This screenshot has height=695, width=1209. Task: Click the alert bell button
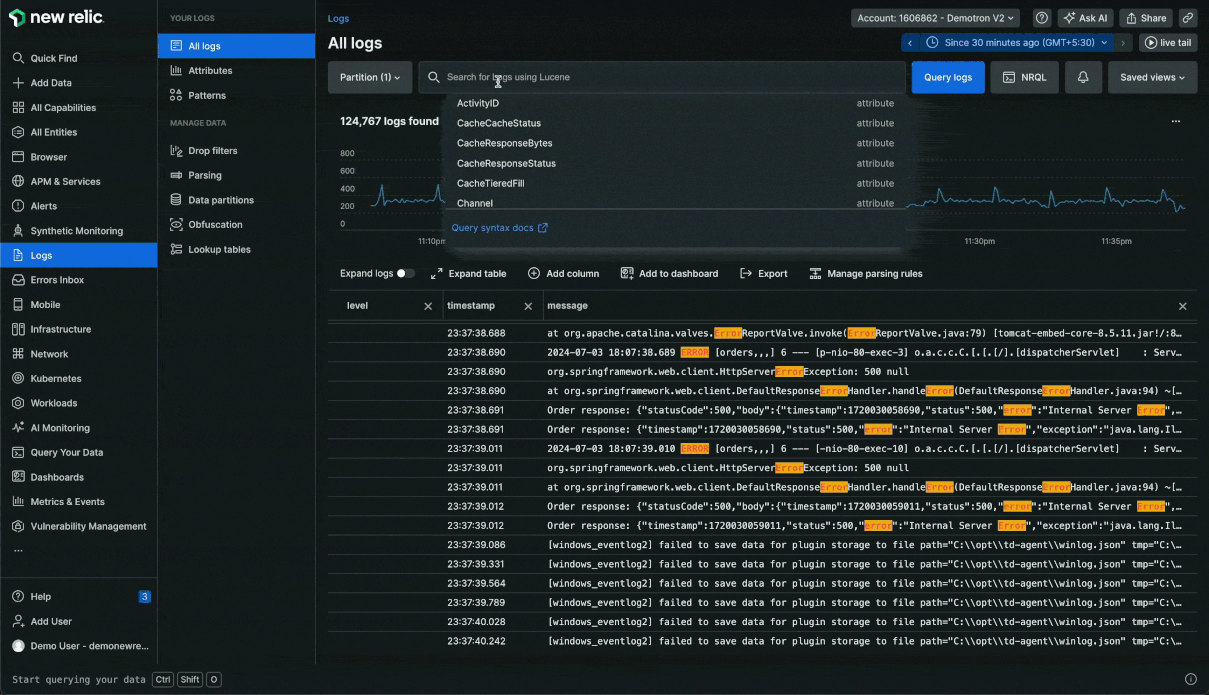click(x=1083, y=77)
